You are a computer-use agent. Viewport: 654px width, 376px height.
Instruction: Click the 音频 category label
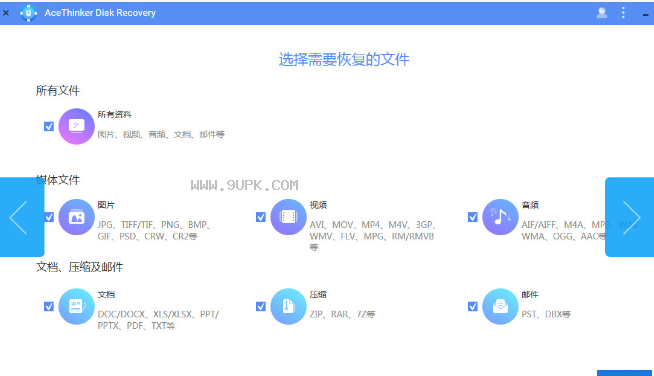[530, 205]
